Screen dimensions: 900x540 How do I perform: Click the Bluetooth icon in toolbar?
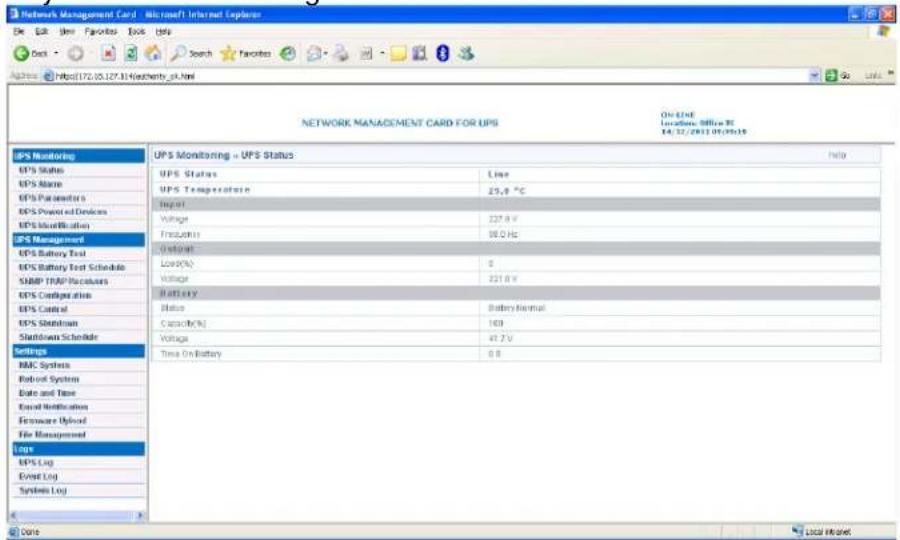(443, 53)
